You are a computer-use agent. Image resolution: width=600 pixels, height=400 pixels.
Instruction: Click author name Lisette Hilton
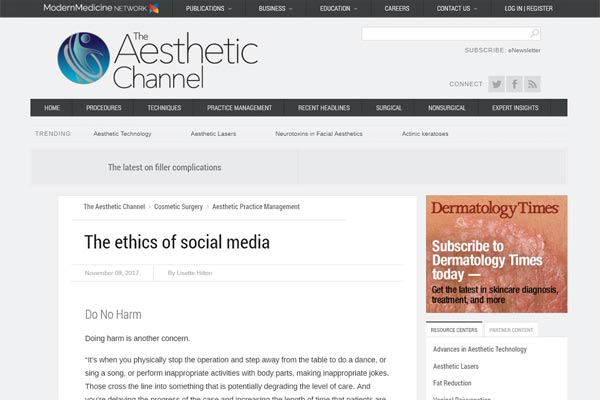194,273
